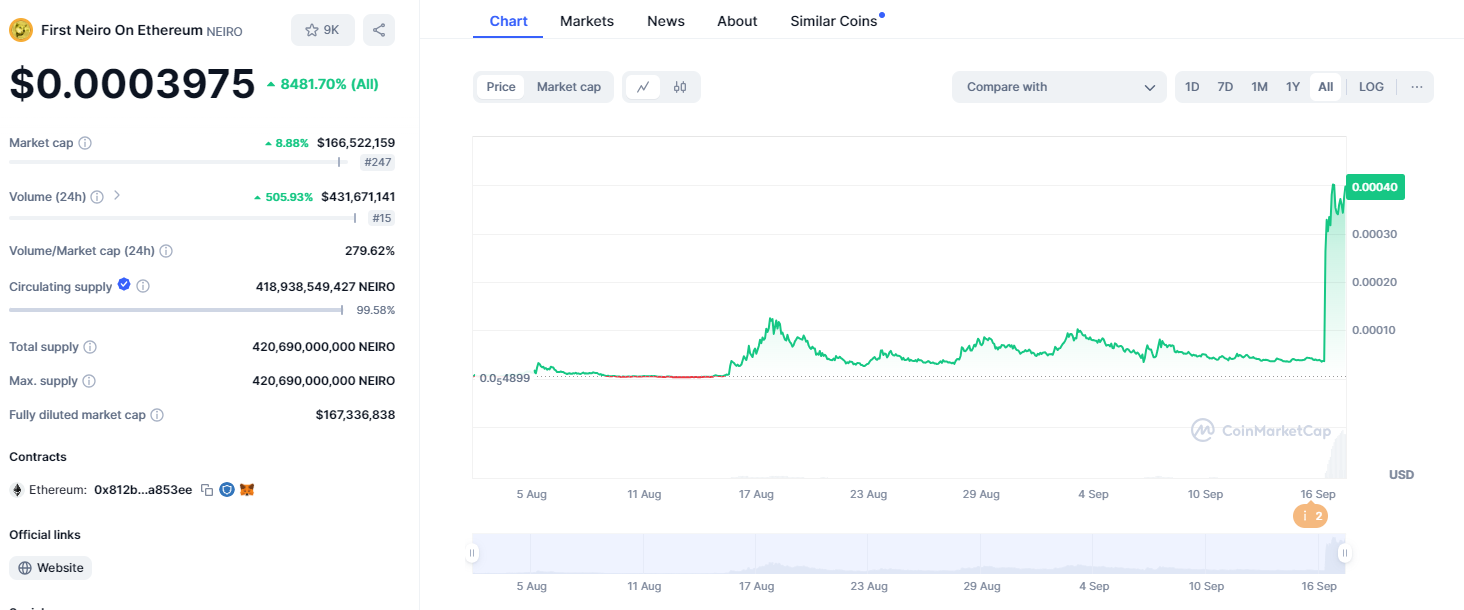Switch to line chart view
Viewport: 1464px width, 610px height.
click(643, 87)
